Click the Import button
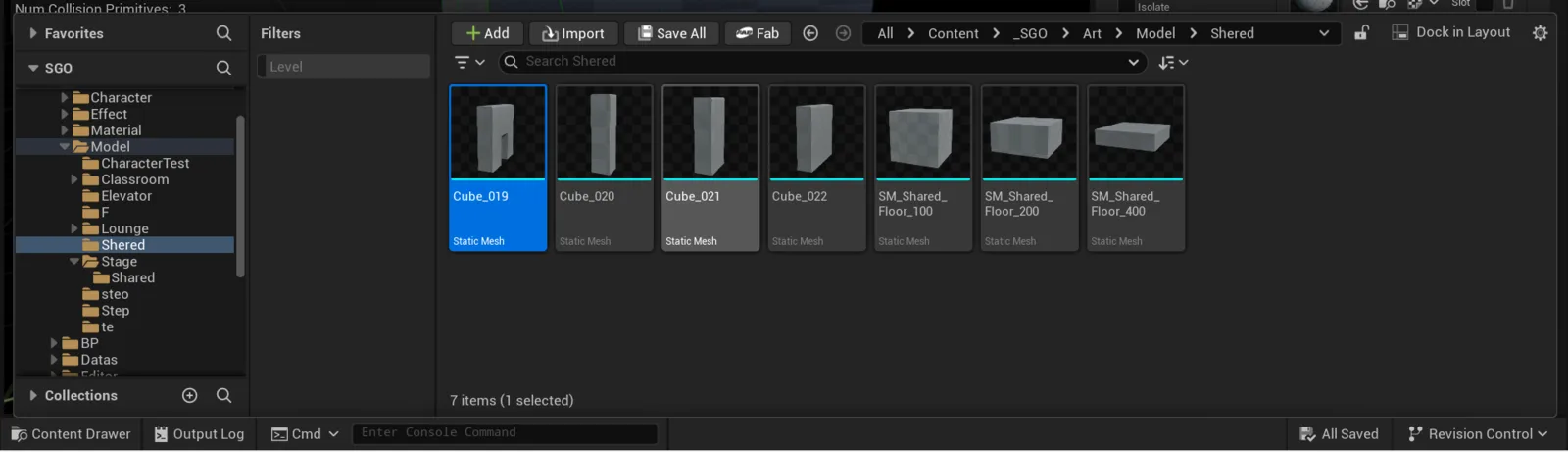 (x=573, y=33)
